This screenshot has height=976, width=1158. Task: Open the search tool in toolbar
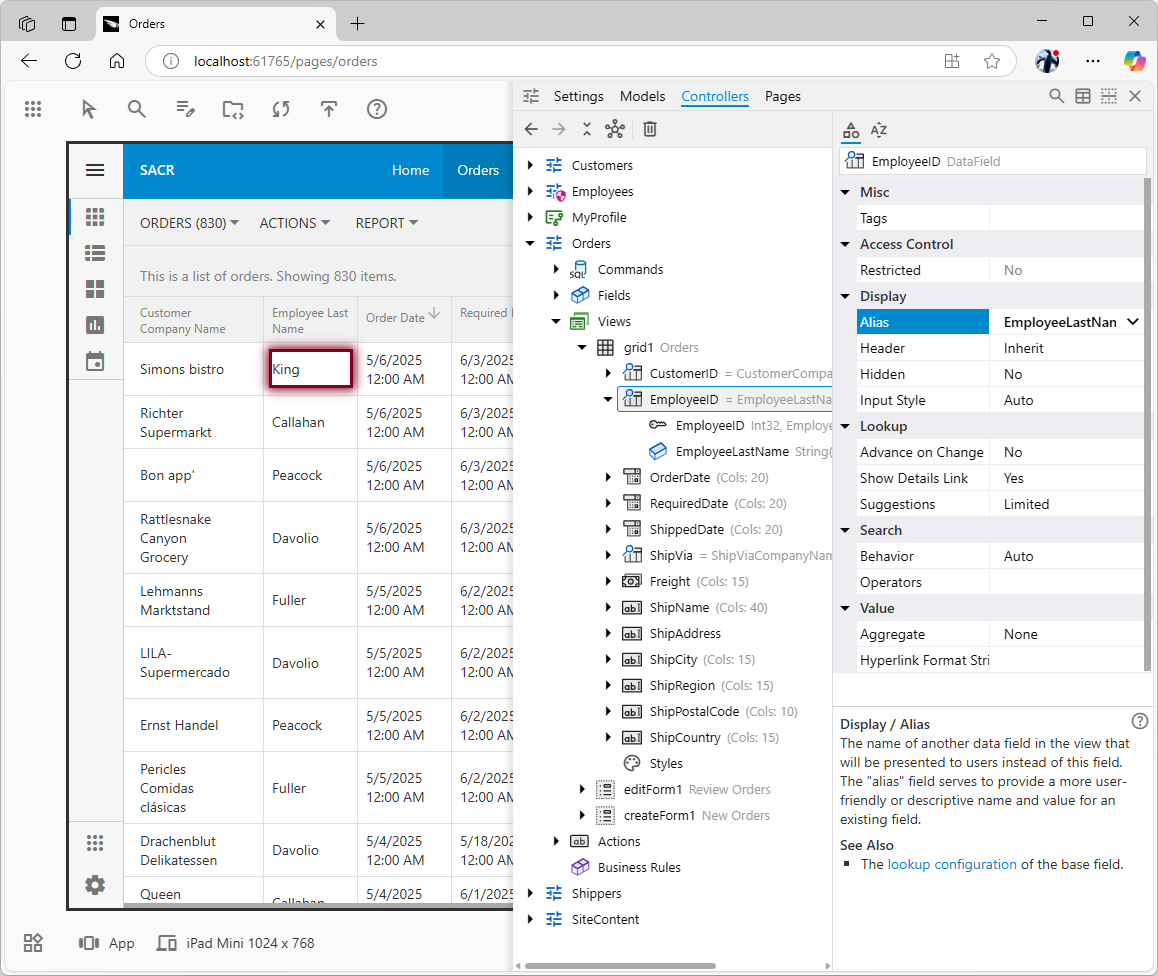click(x=136, y=109)
